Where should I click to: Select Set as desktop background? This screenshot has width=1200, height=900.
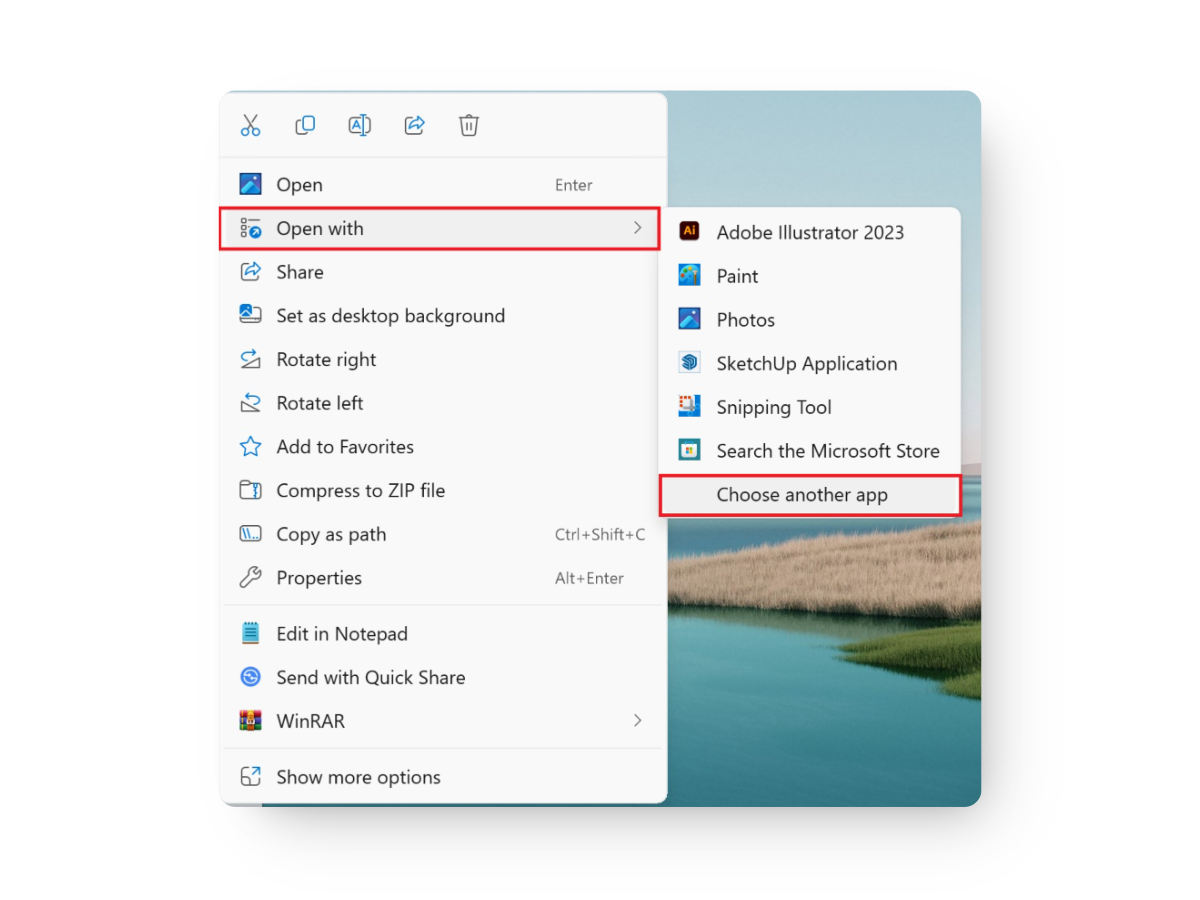(x=390, y=315)
